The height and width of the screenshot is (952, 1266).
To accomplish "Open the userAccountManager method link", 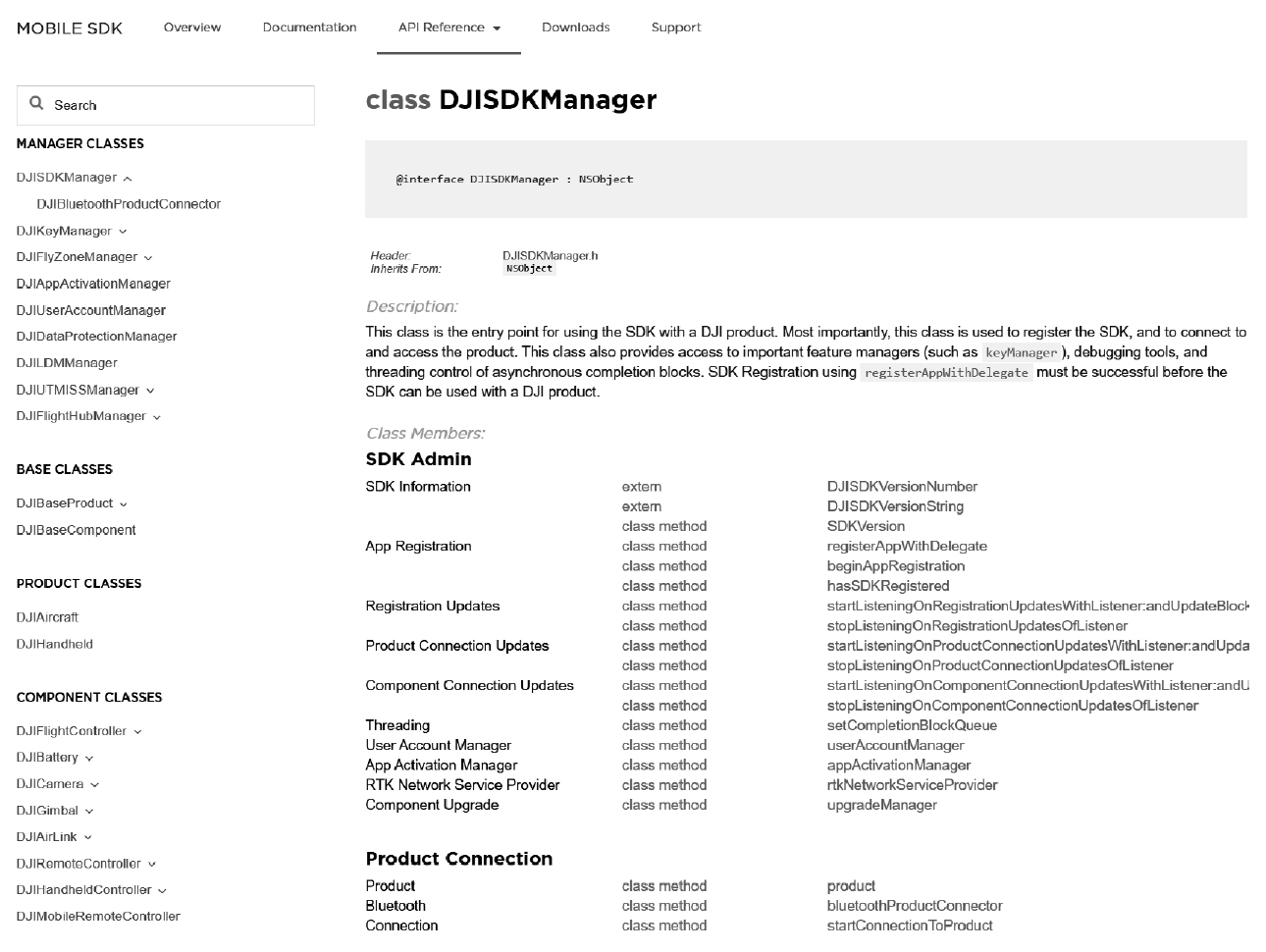I will click(x=896, y=745).
